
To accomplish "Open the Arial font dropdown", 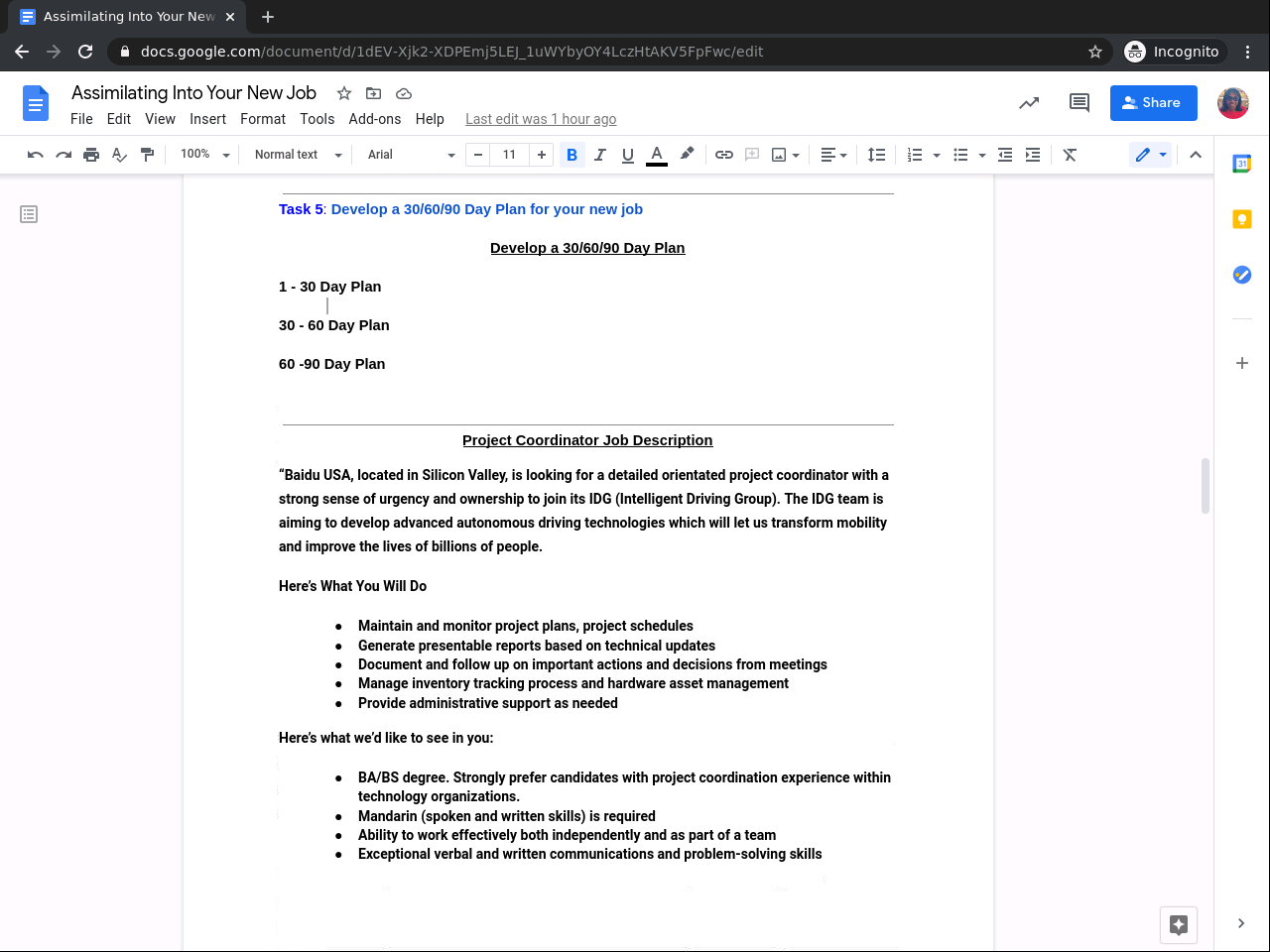I will click(x=411, y=155).
